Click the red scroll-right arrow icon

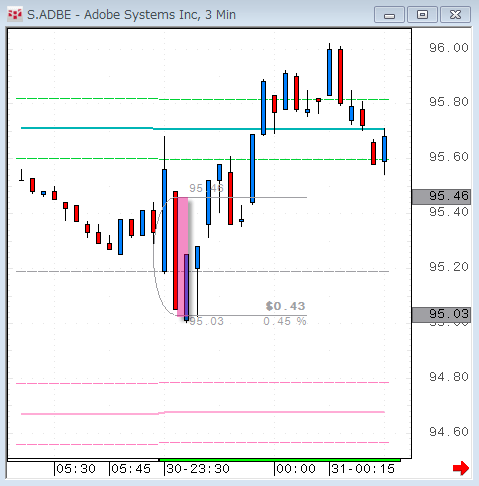tap(461, 468)
